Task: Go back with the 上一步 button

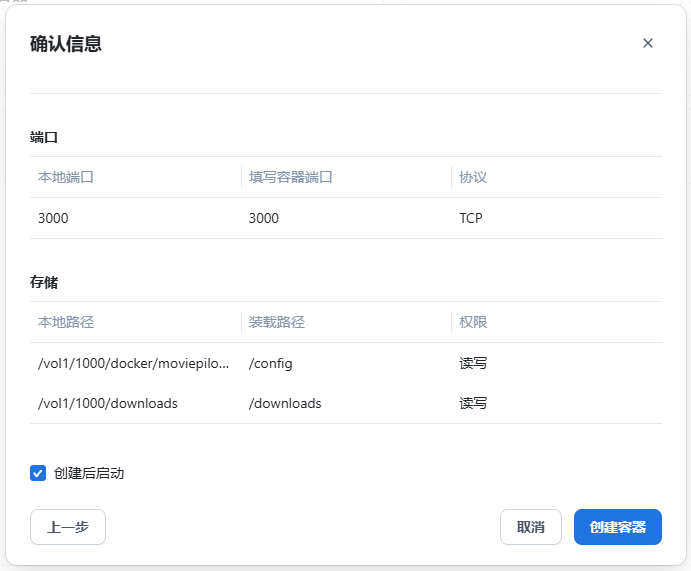Action: [x=68, y=527]
